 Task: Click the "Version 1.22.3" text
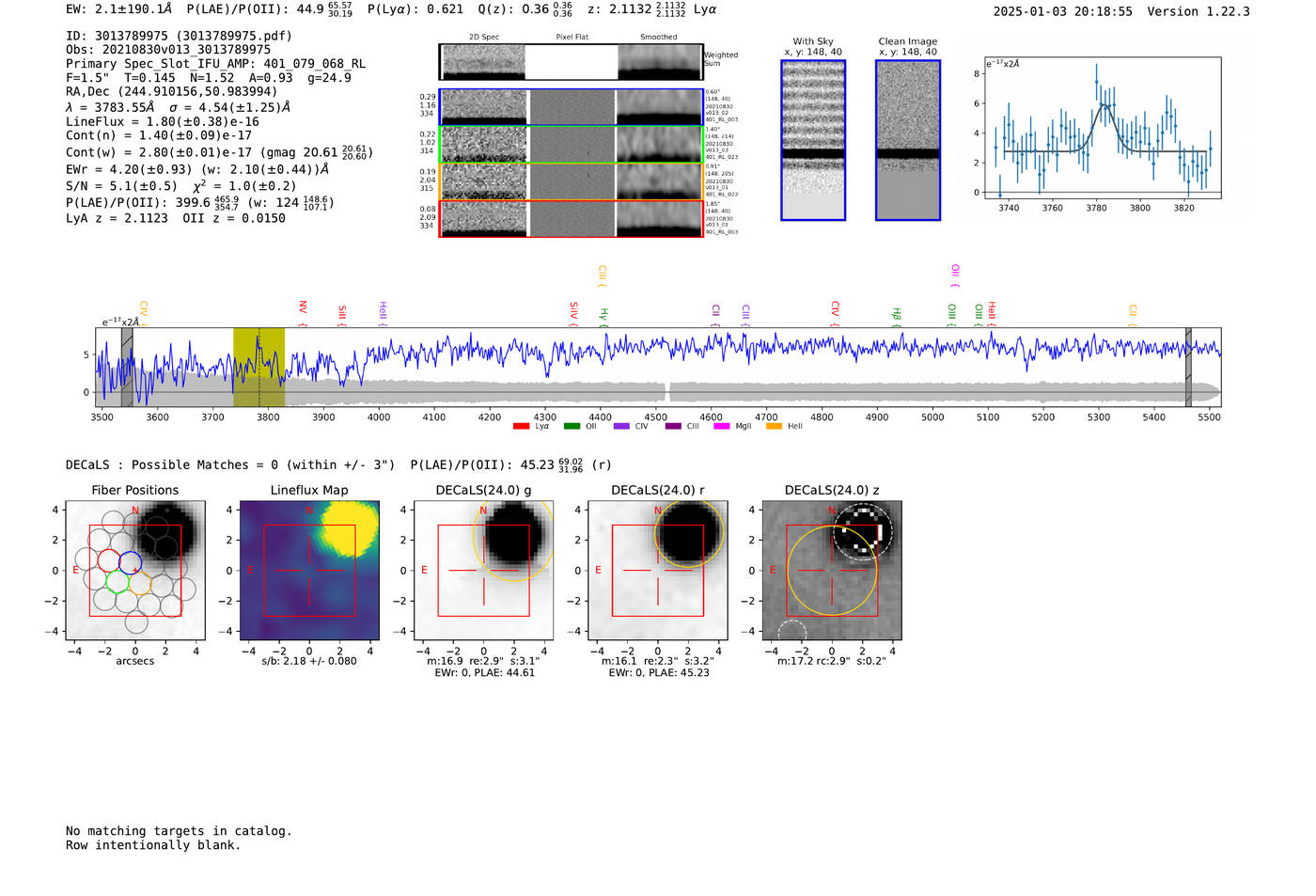coord(1198,11)
